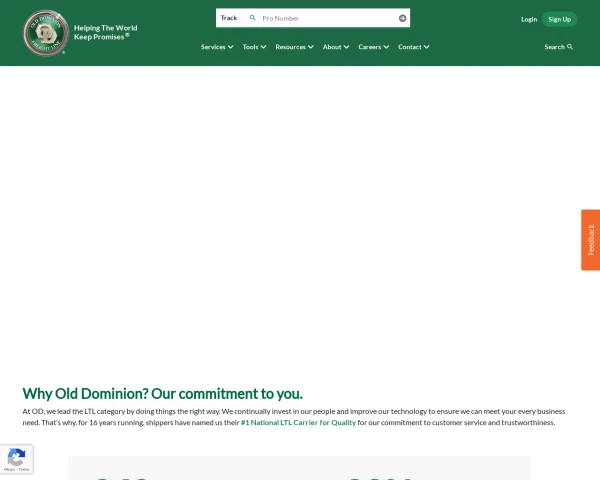The image size is (600, 480).
Task: Expand the Careers menu chevron
Action: pyautogui.click(x=386, y=47)
